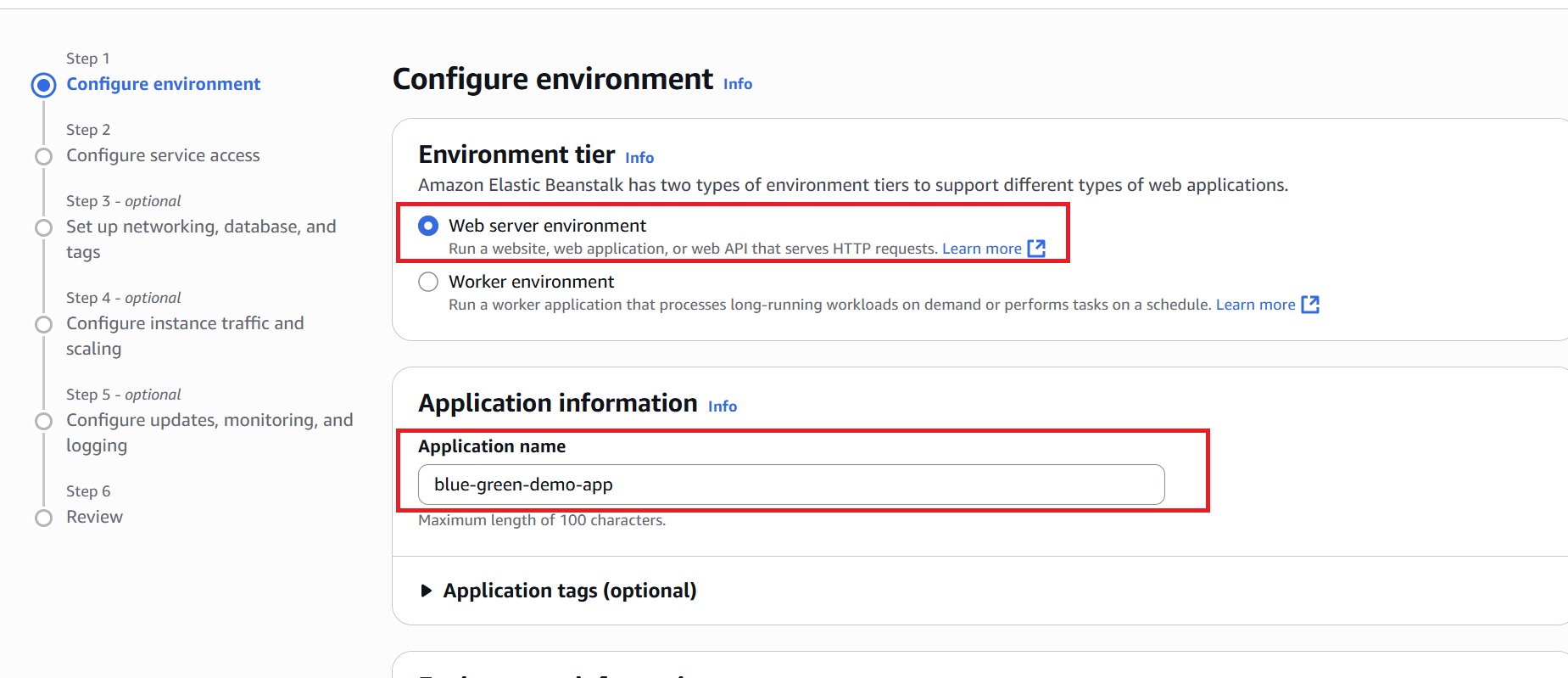1568x678 pixels.
Task: Click the Application name input field
Action: pos(790,485)
